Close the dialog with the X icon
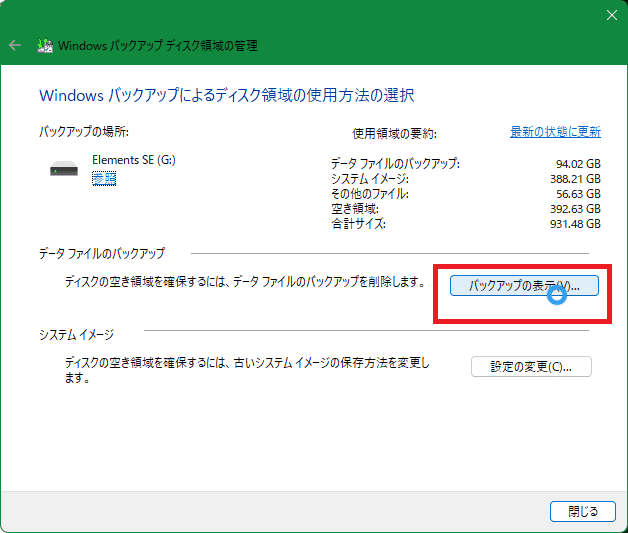The image size is (628, 533). [612, 14]
